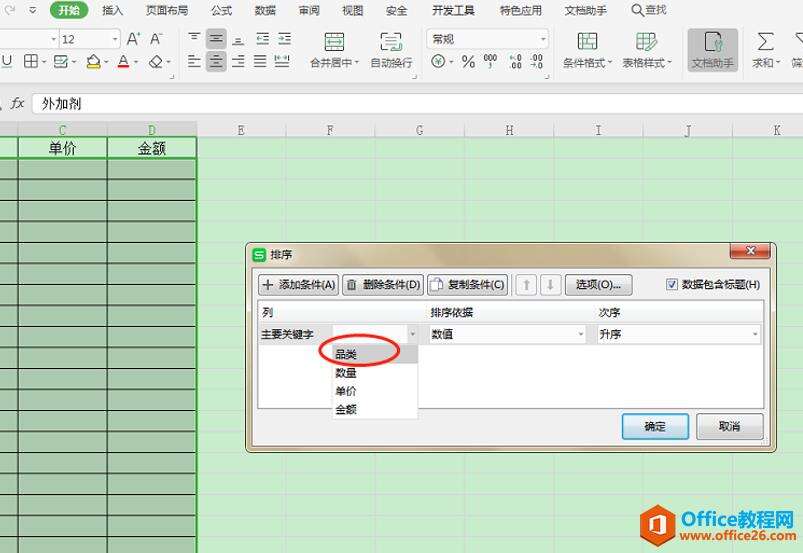Select 品类 in the dropdown list
This screenshot has height=553, width=803.
[x=375, y=354]
